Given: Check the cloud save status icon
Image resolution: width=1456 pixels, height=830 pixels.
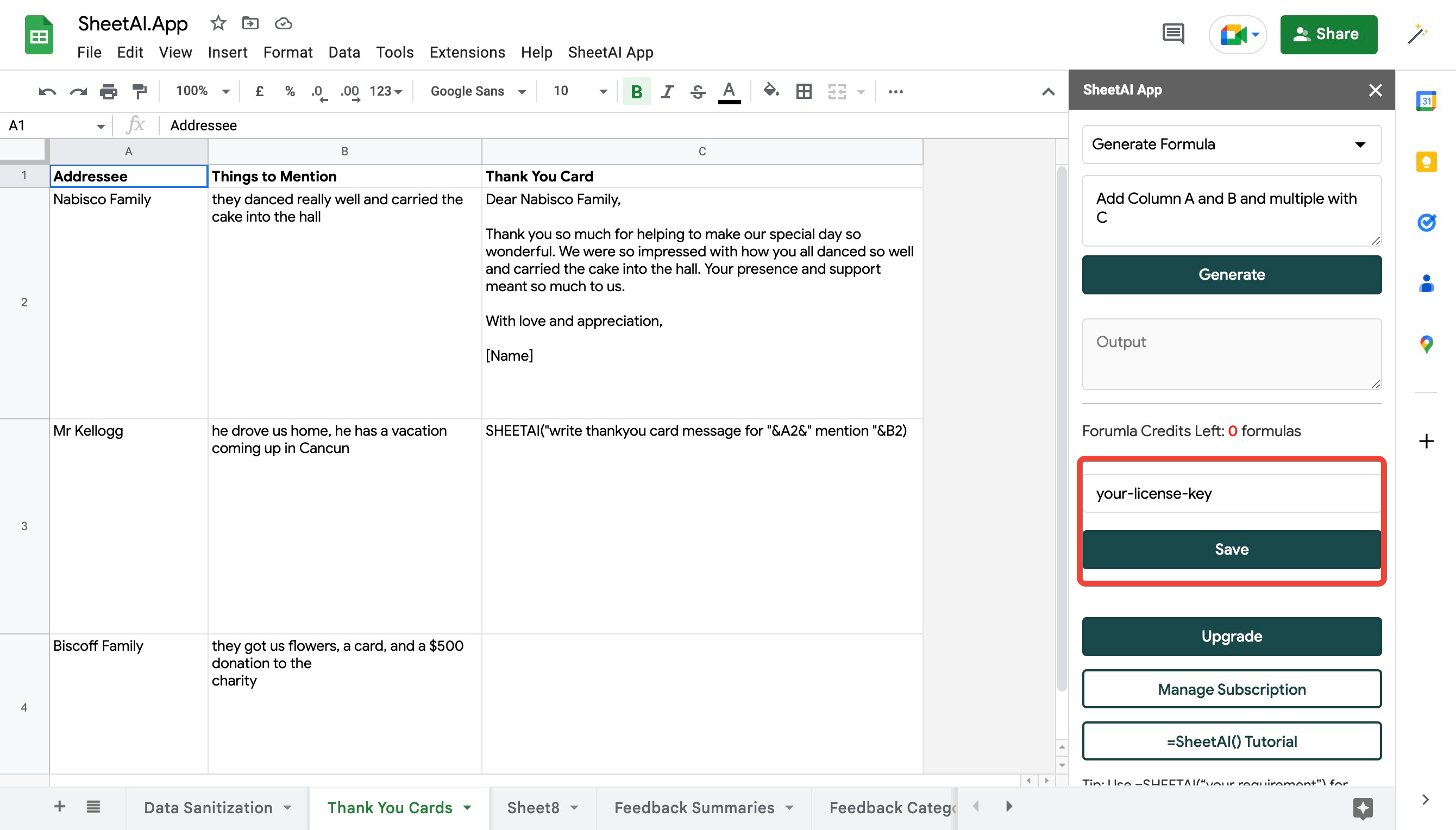Looking at the screenshot, I should 284,23.
